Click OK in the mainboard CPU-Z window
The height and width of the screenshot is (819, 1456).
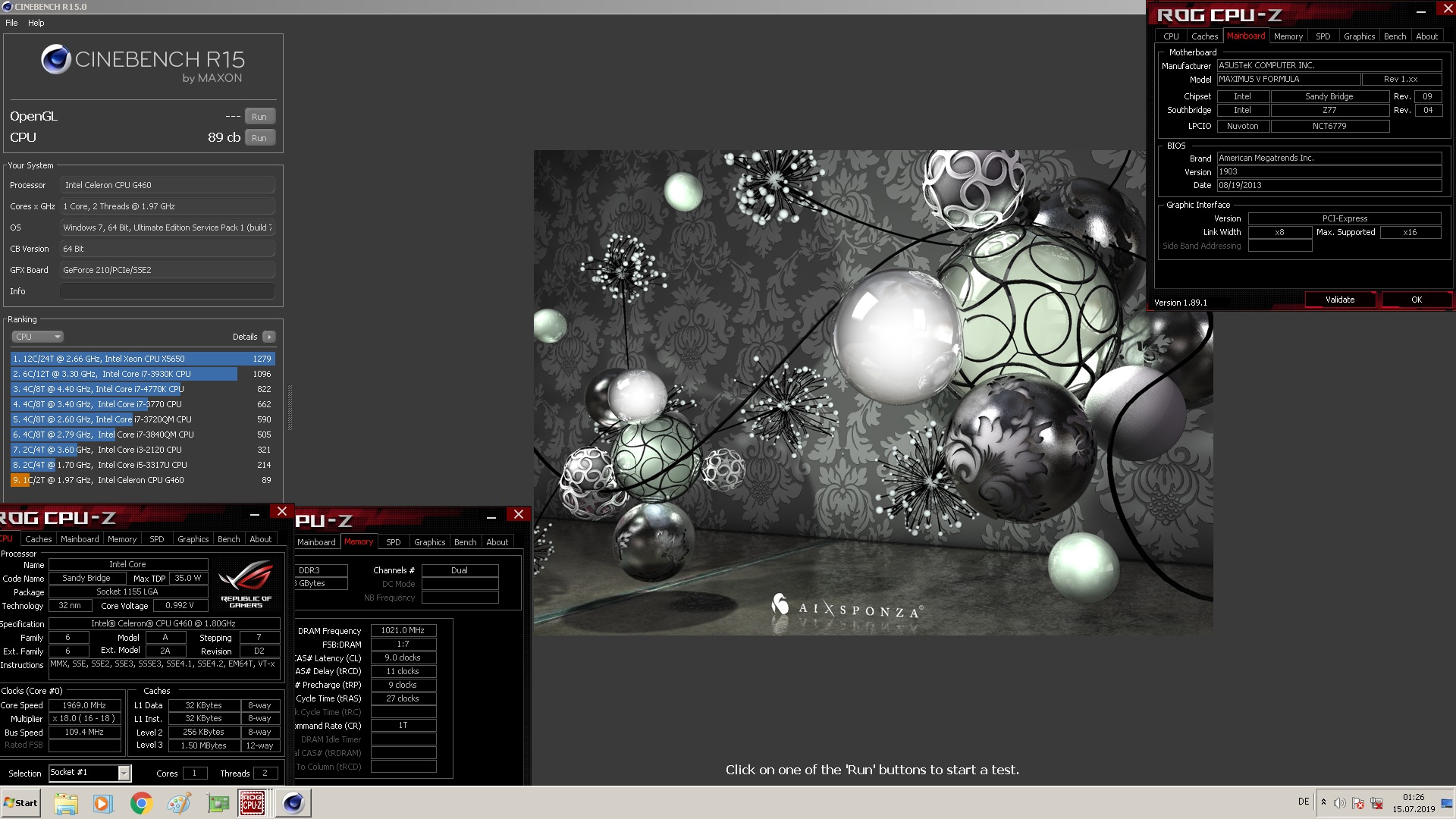tap(1417, 300)
